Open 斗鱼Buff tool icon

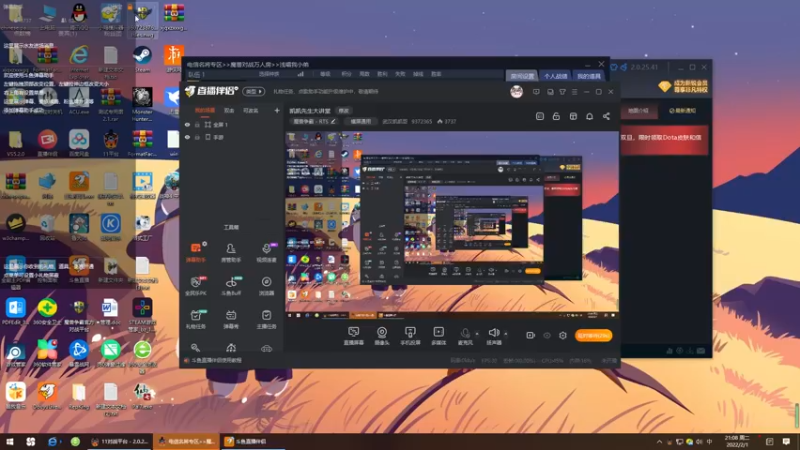click(x=231, y=286)
